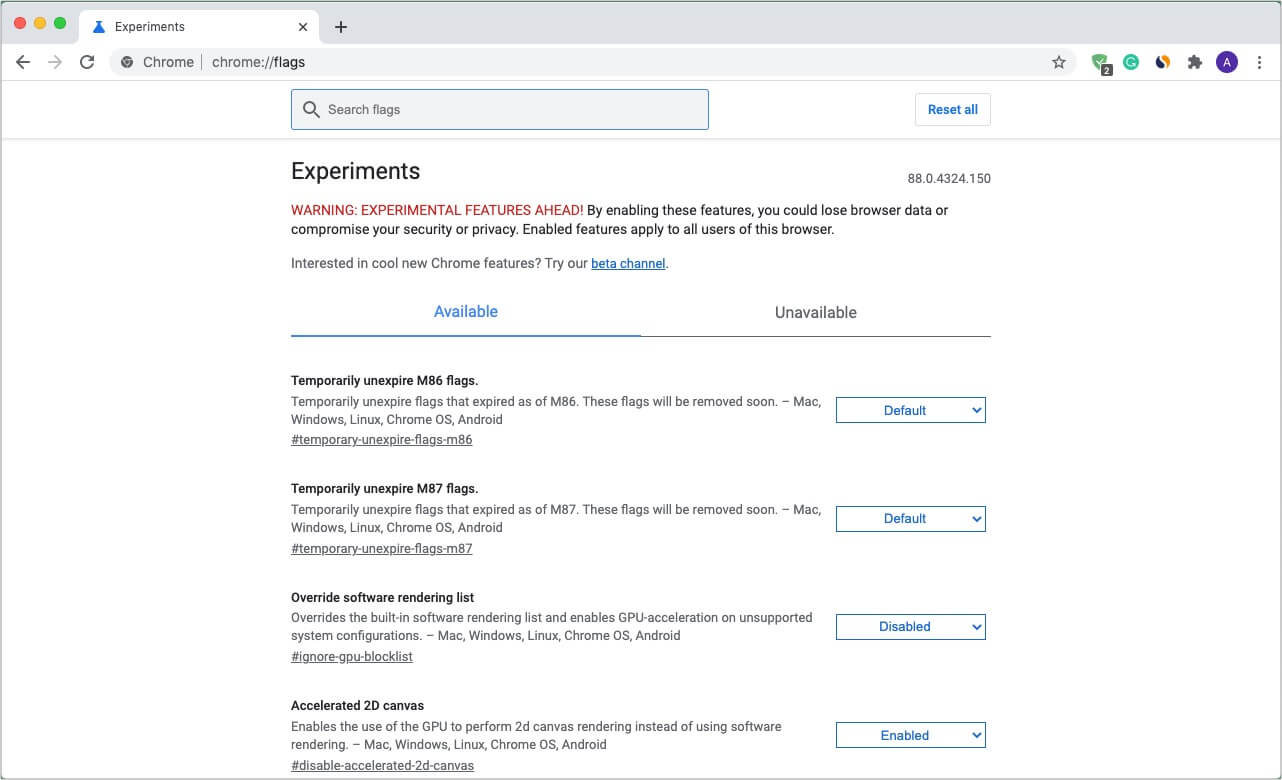Click the Reset all button

(x=953, y=110)
